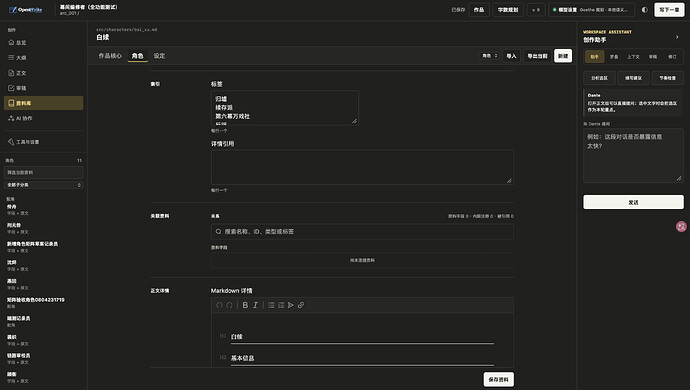
Task: Insert a link in Markdown editor
Action: click(x=301, y=305)
